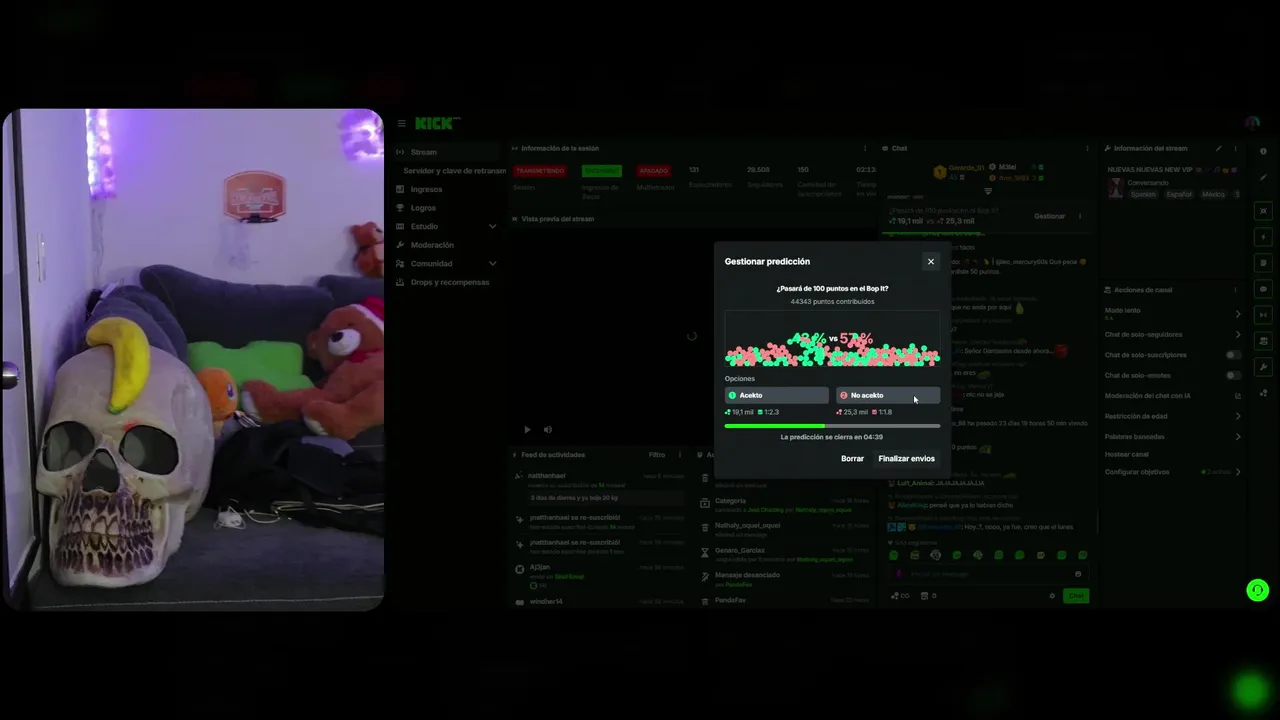
Task: Open the Chat panel three-dot menu
Action: (x=1087, y=148)
